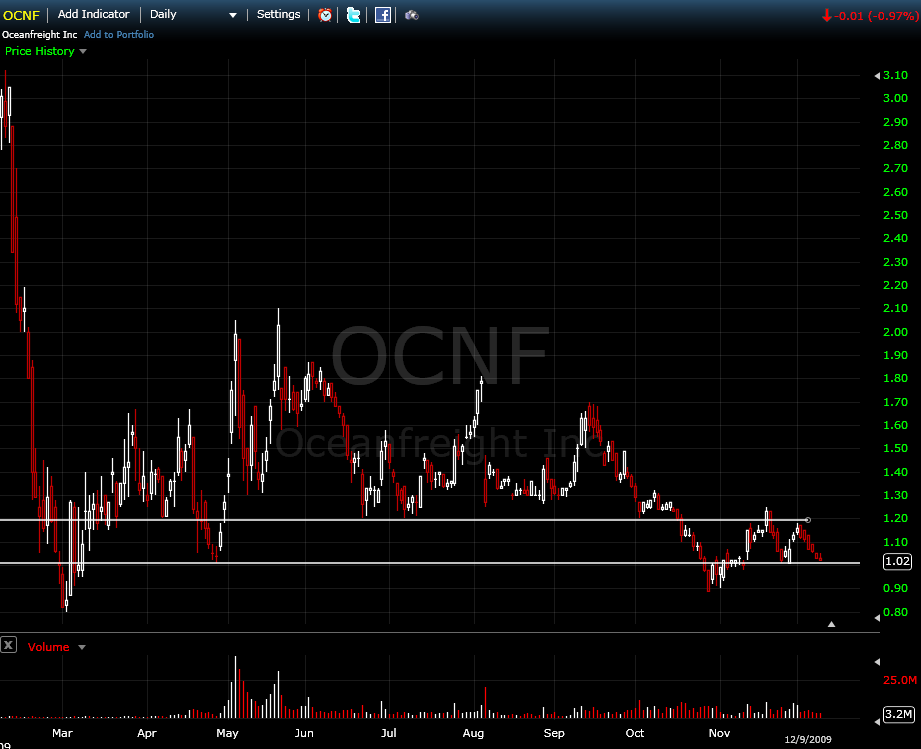The height and width of the screenshot is (749, 921).
Task: Click the 12/9/2009 date label
Action: (x=808, y=740)
